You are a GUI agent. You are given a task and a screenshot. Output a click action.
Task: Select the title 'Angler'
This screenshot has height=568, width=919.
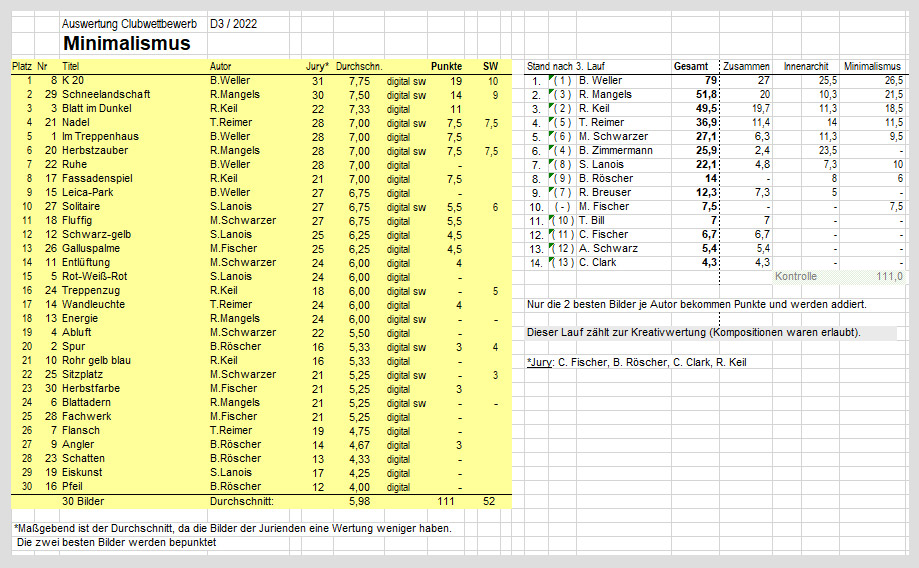78,445
